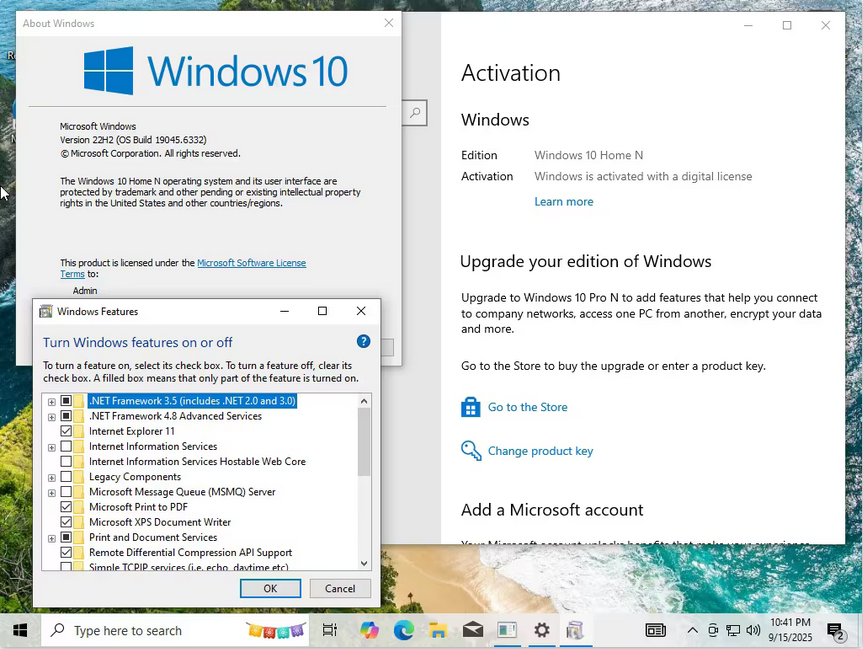Toggle .NET Framework 3.5 checkbox
The height and width of the screenshot is (649, 863).
(x=66, y=401)
